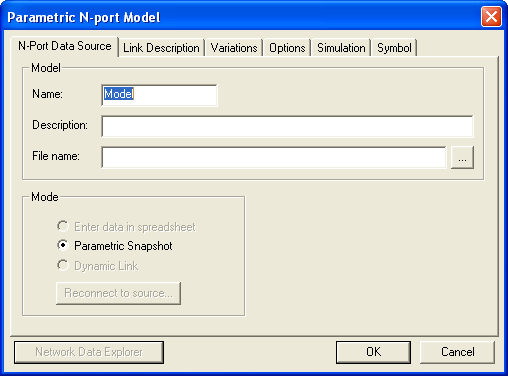
Task: Focus the model Name field
Action: click(x=159, y=95)
